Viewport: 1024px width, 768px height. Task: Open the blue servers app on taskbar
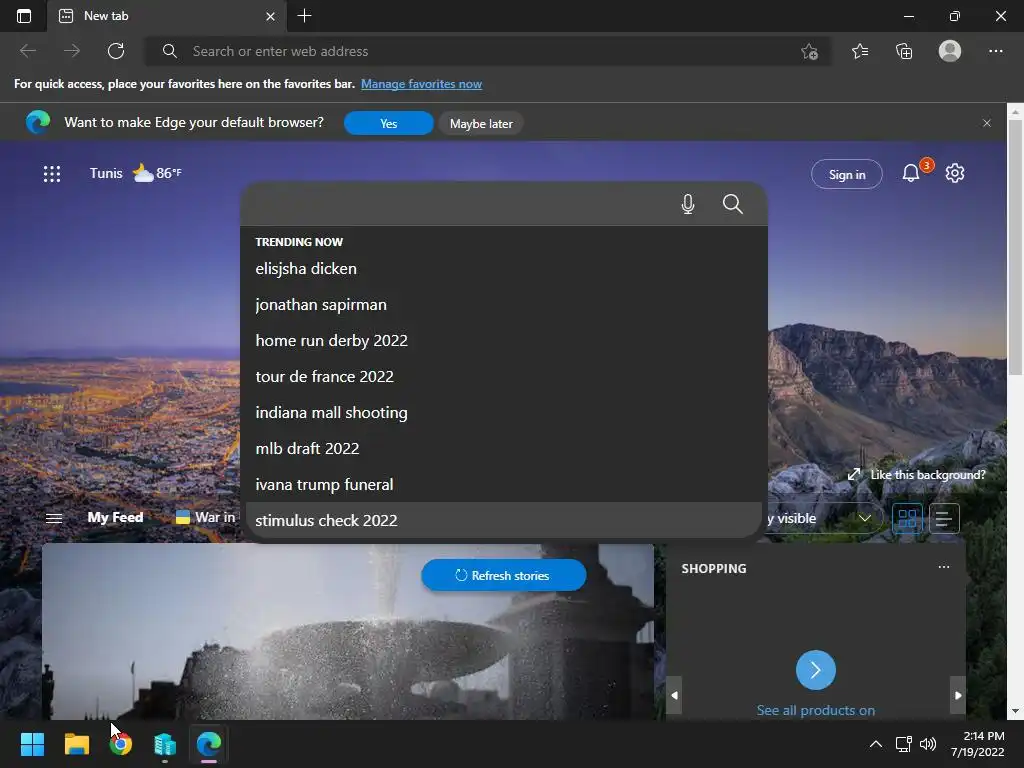pos(165,744)
